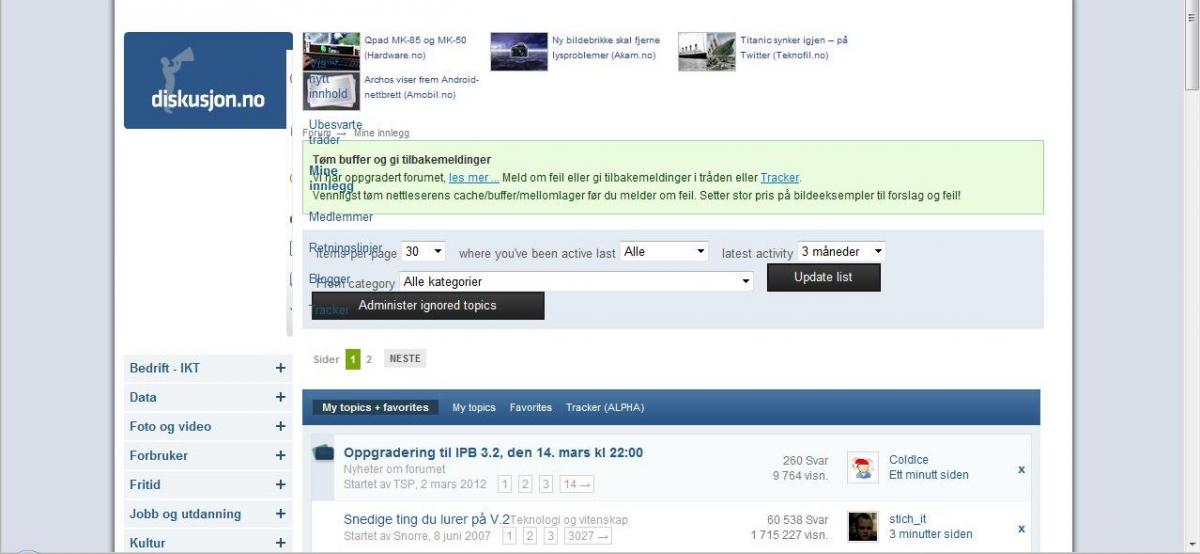
Task: Follow the 'les mer ...' link
Action: tap(474, 177)
